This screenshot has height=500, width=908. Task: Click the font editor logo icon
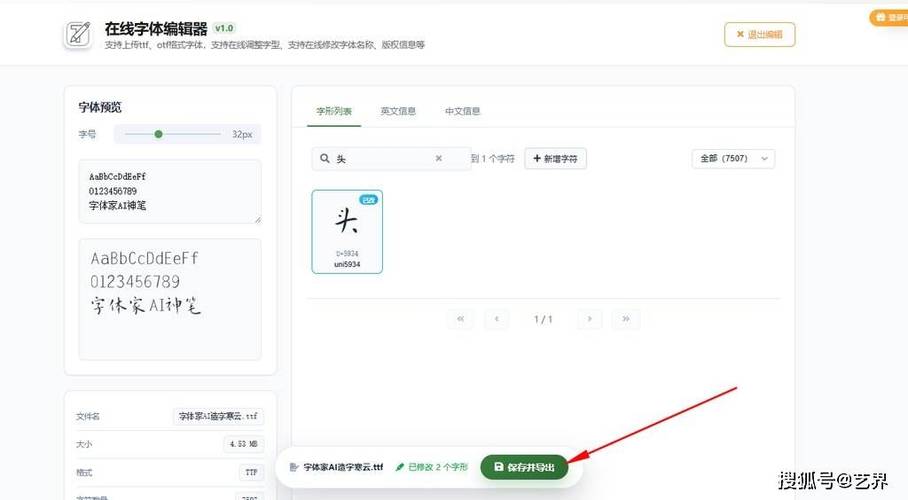tap(78, 34)
